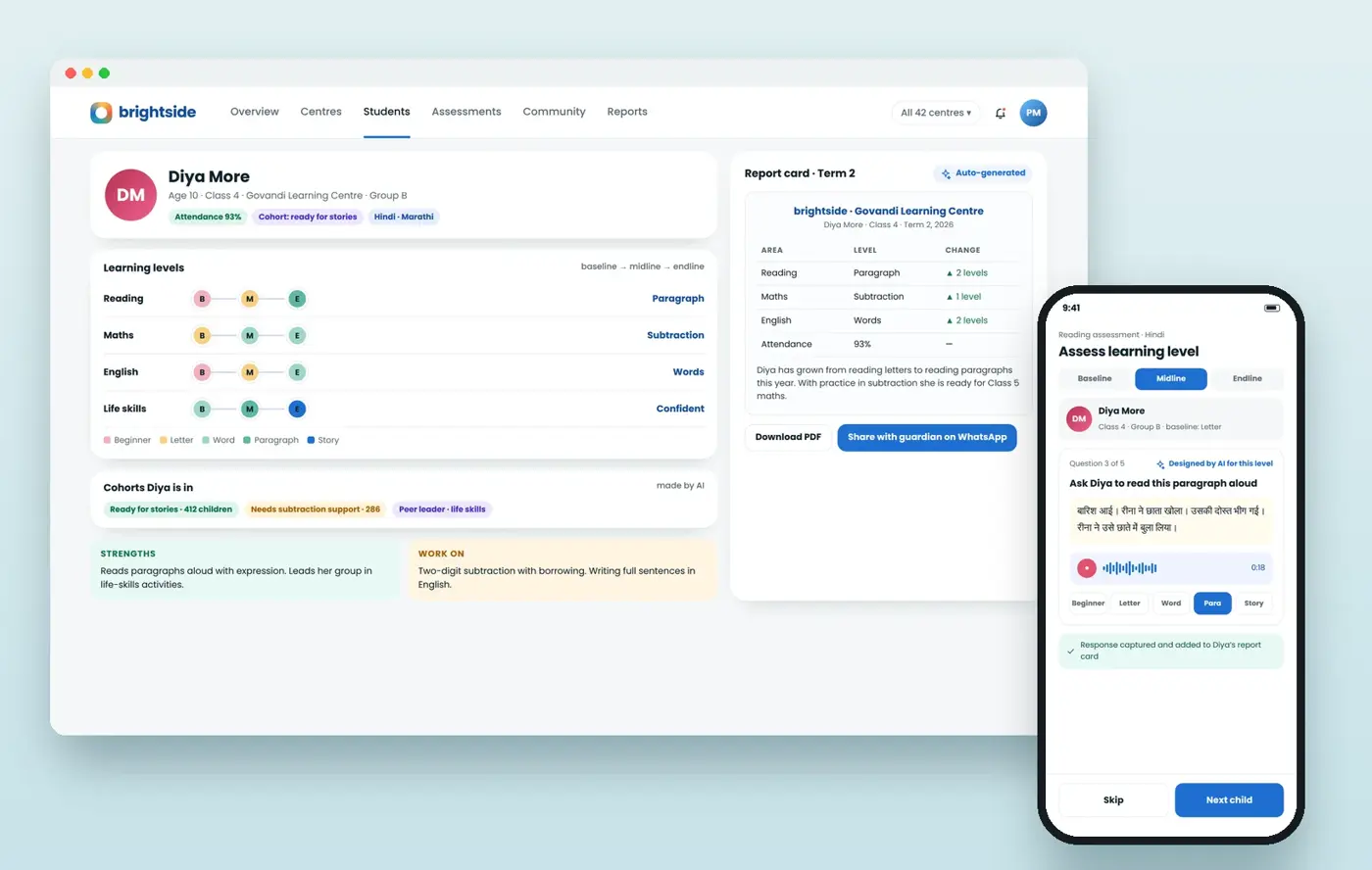Choose Story level on phone
Viewport: 1372px width, 870px height.
tap(1253, 604)
